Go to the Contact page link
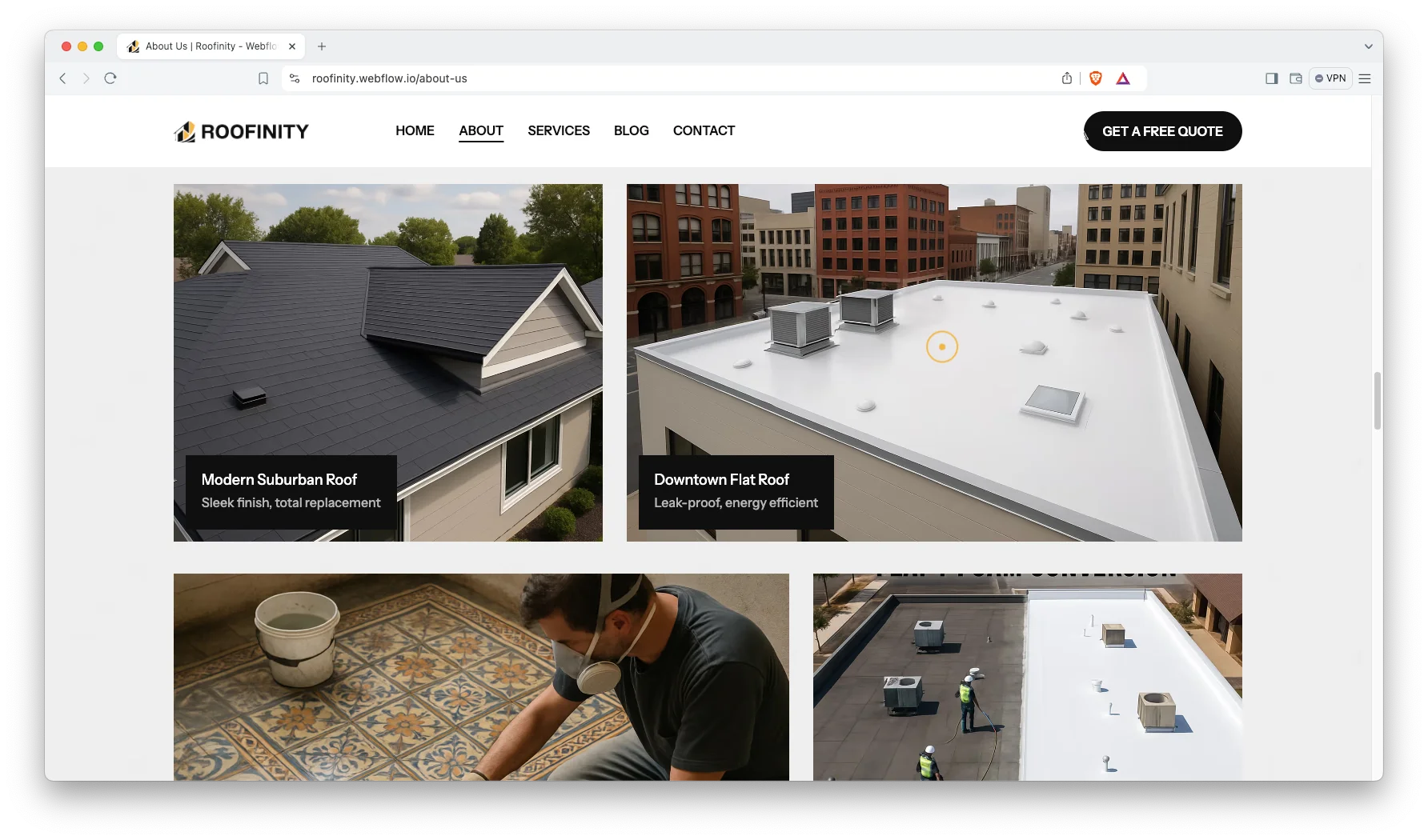 pos(704,130)
